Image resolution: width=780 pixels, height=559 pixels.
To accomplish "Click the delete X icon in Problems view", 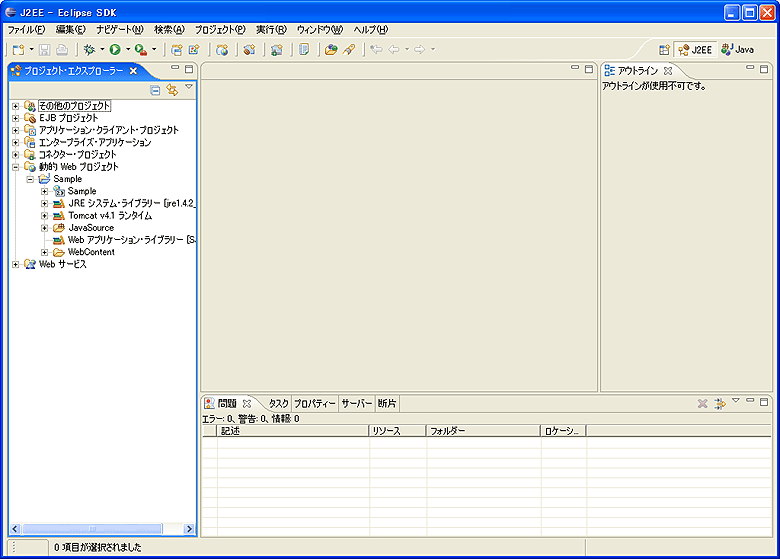I will 702,403.
